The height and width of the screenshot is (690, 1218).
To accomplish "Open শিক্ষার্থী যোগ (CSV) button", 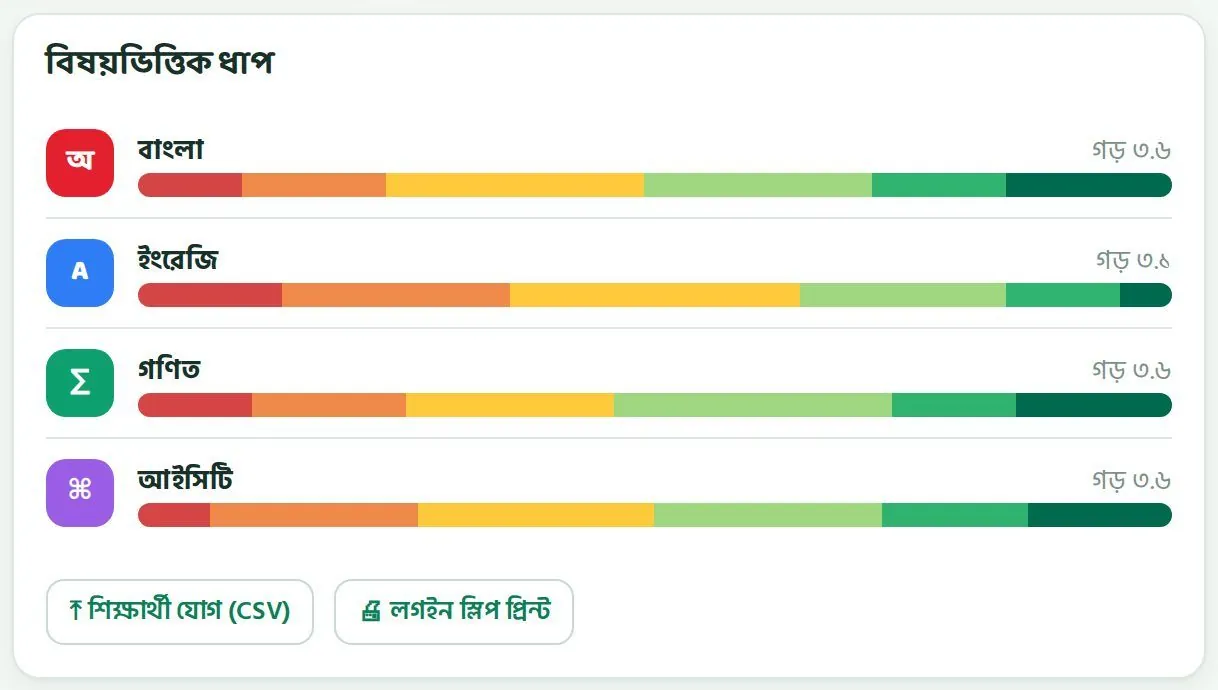I will pyautogui.click(x=180, y=612).
